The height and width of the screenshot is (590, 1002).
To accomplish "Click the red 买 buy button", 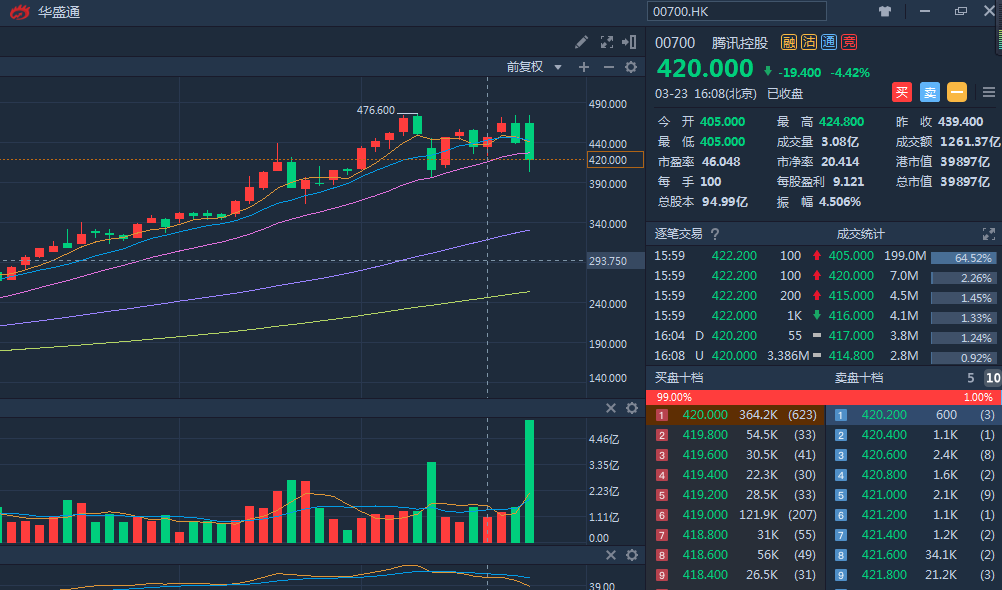I will (902, 92).
